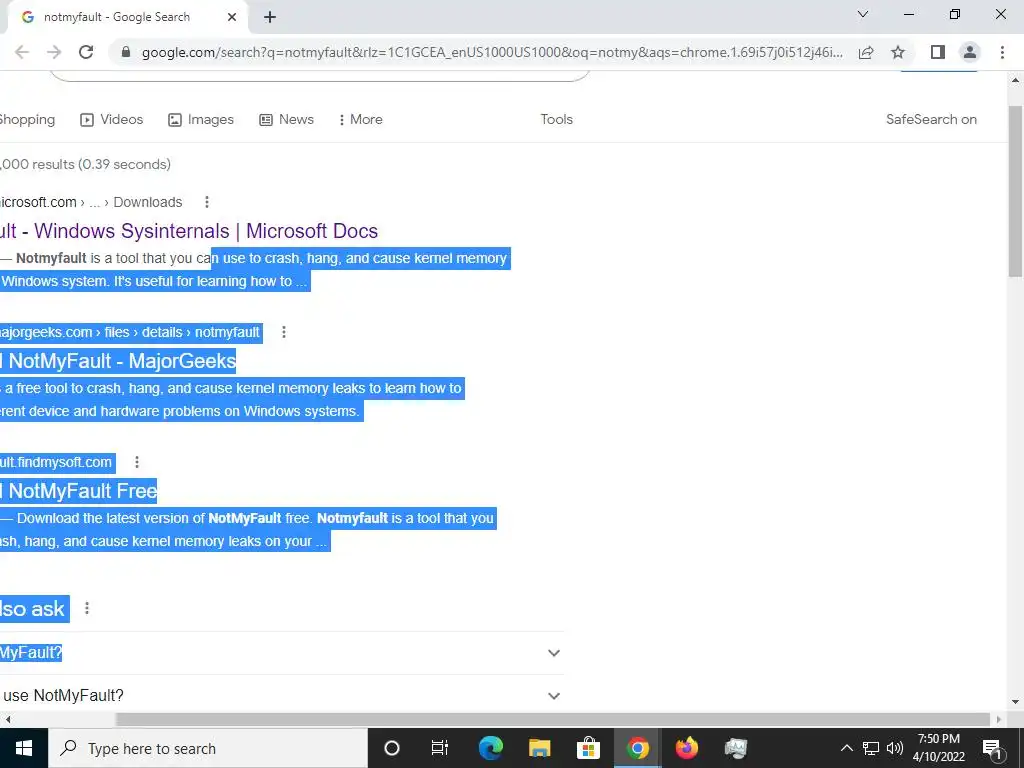1024x768 pixels.
Task: Open search Tools options
Action: [x=556, y=120]
